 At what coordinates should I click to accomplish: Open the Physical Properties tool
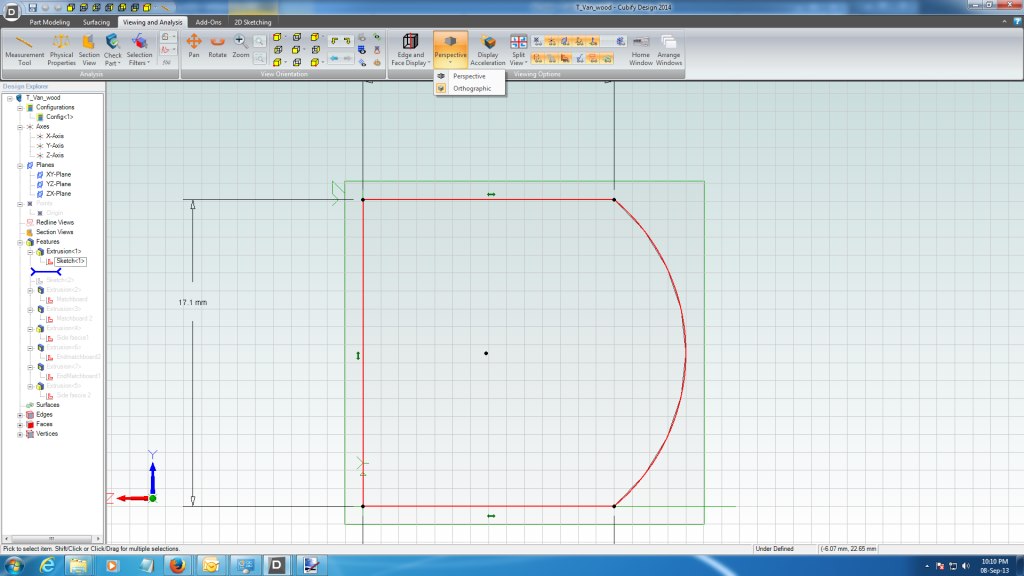[x=61, y=47]
